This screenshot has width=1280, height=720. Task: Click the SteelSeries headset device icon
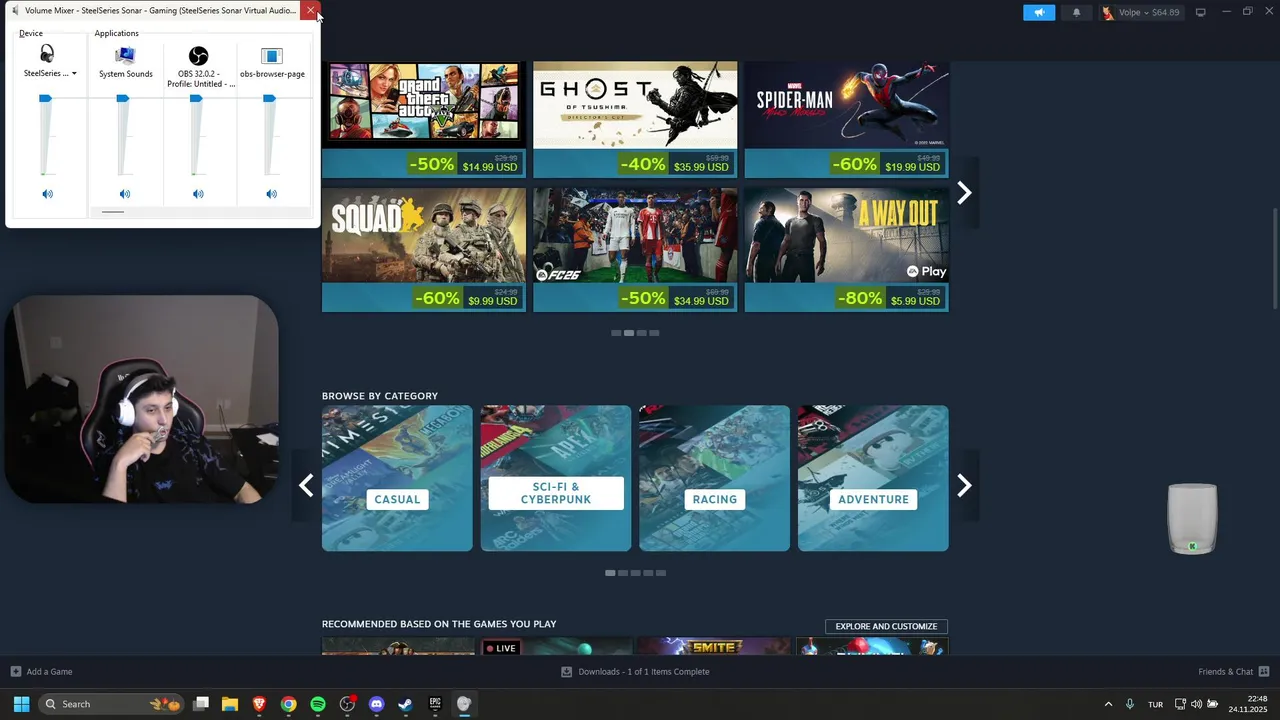46,54
